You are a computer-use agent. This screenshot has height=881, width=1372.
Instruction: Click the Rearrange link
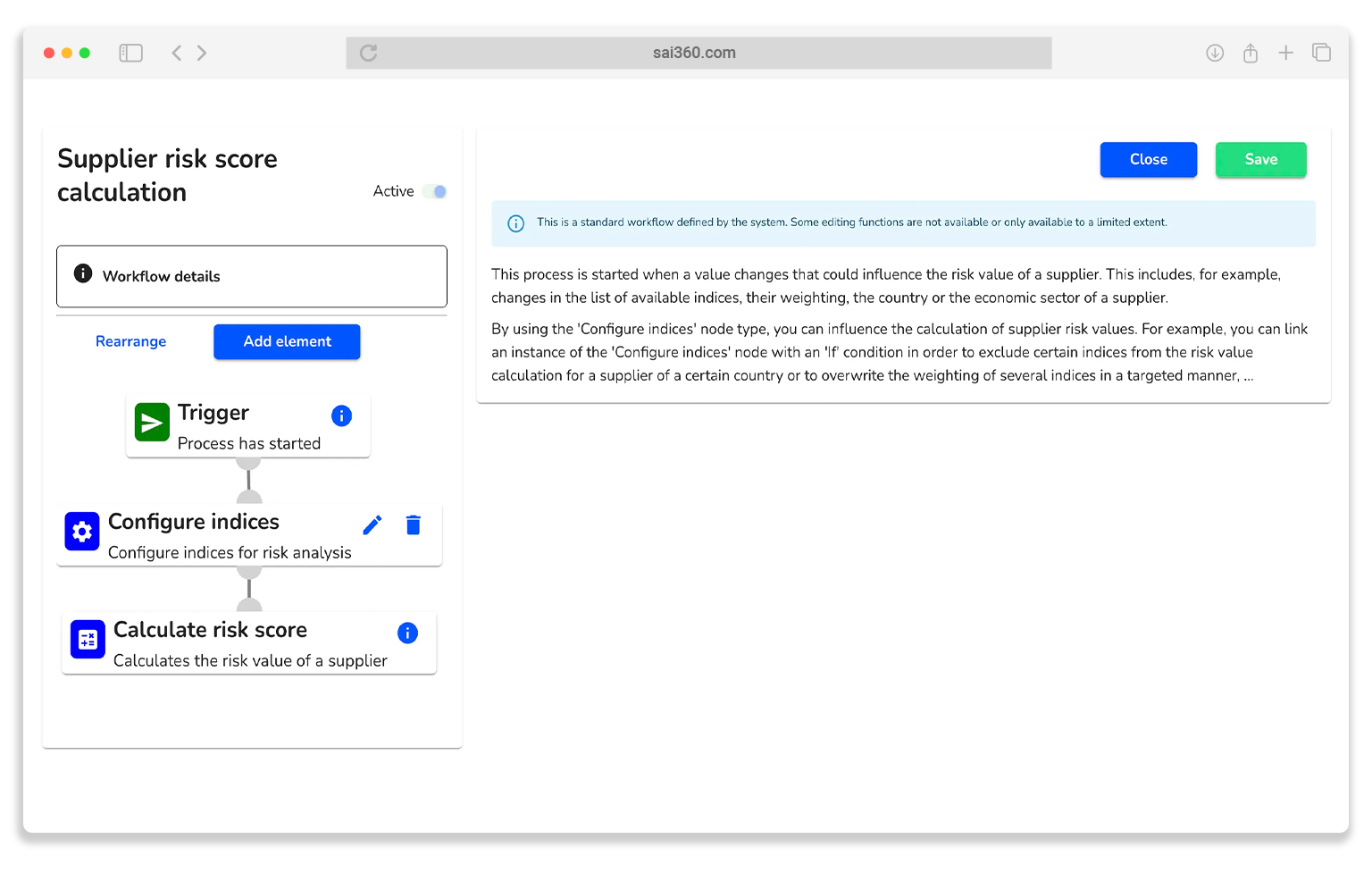coord(130,341)
